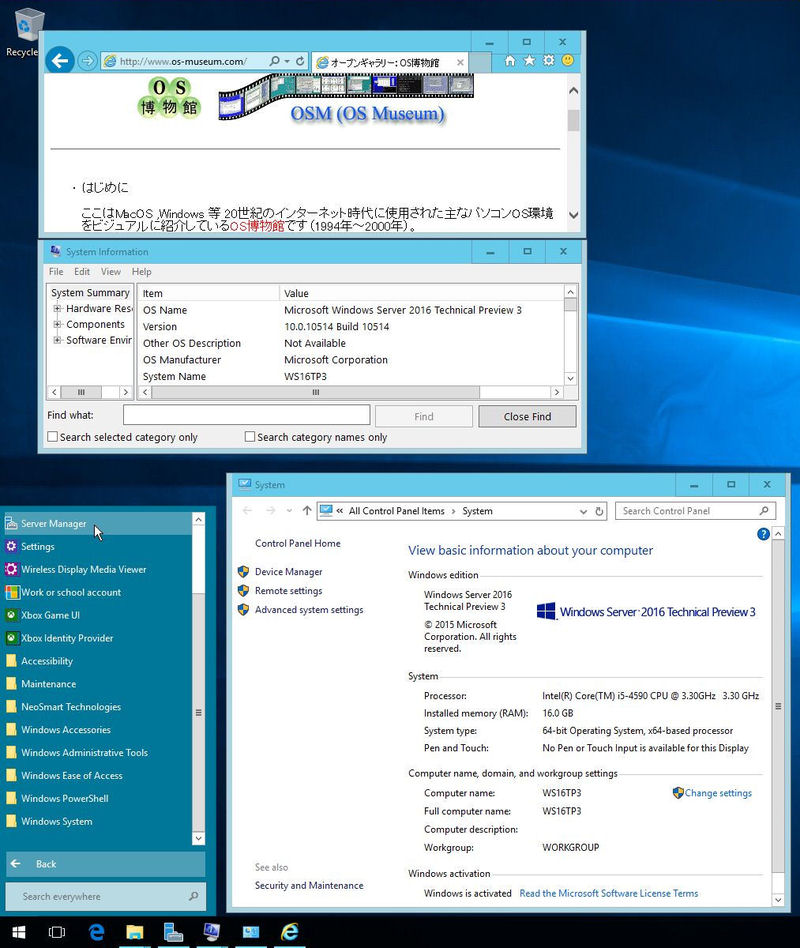Open IE Favorites star icon

point(529,60)
